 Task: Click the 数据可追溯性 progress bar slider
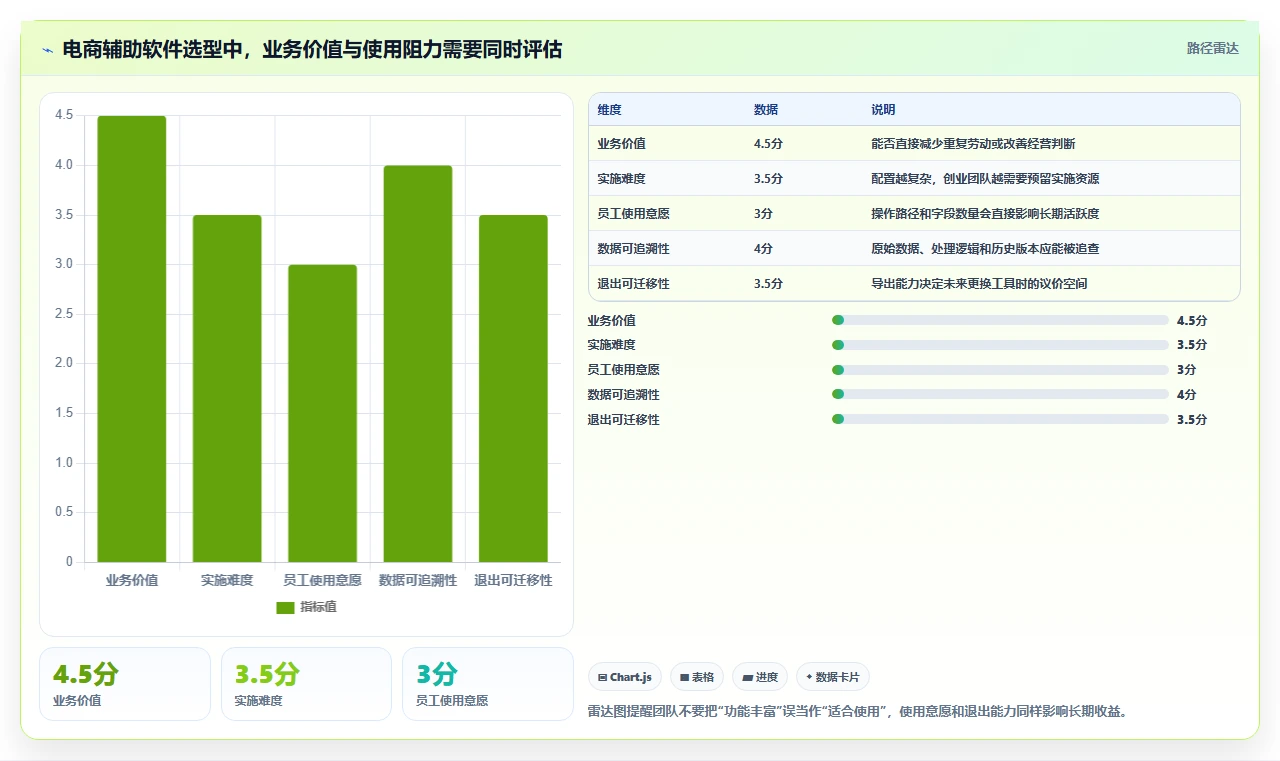1000,395
